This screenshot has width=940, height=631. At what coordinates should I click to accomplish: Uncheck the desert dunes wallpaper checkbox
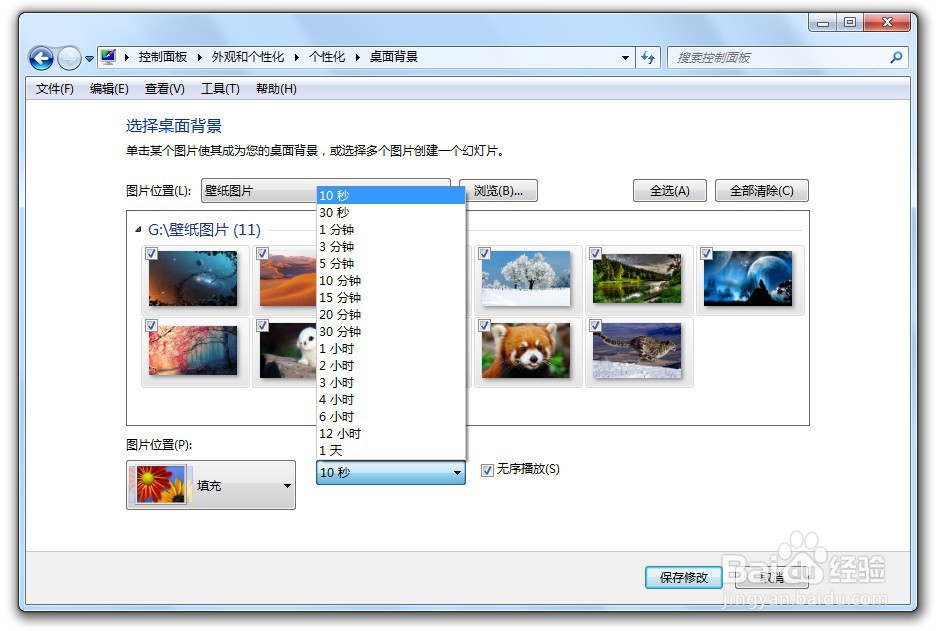[263, 253]
